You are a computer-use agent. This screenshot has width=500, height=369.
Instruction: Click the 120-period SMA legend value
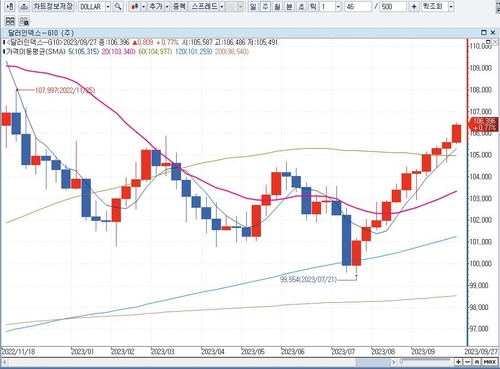tap(194, 52)
